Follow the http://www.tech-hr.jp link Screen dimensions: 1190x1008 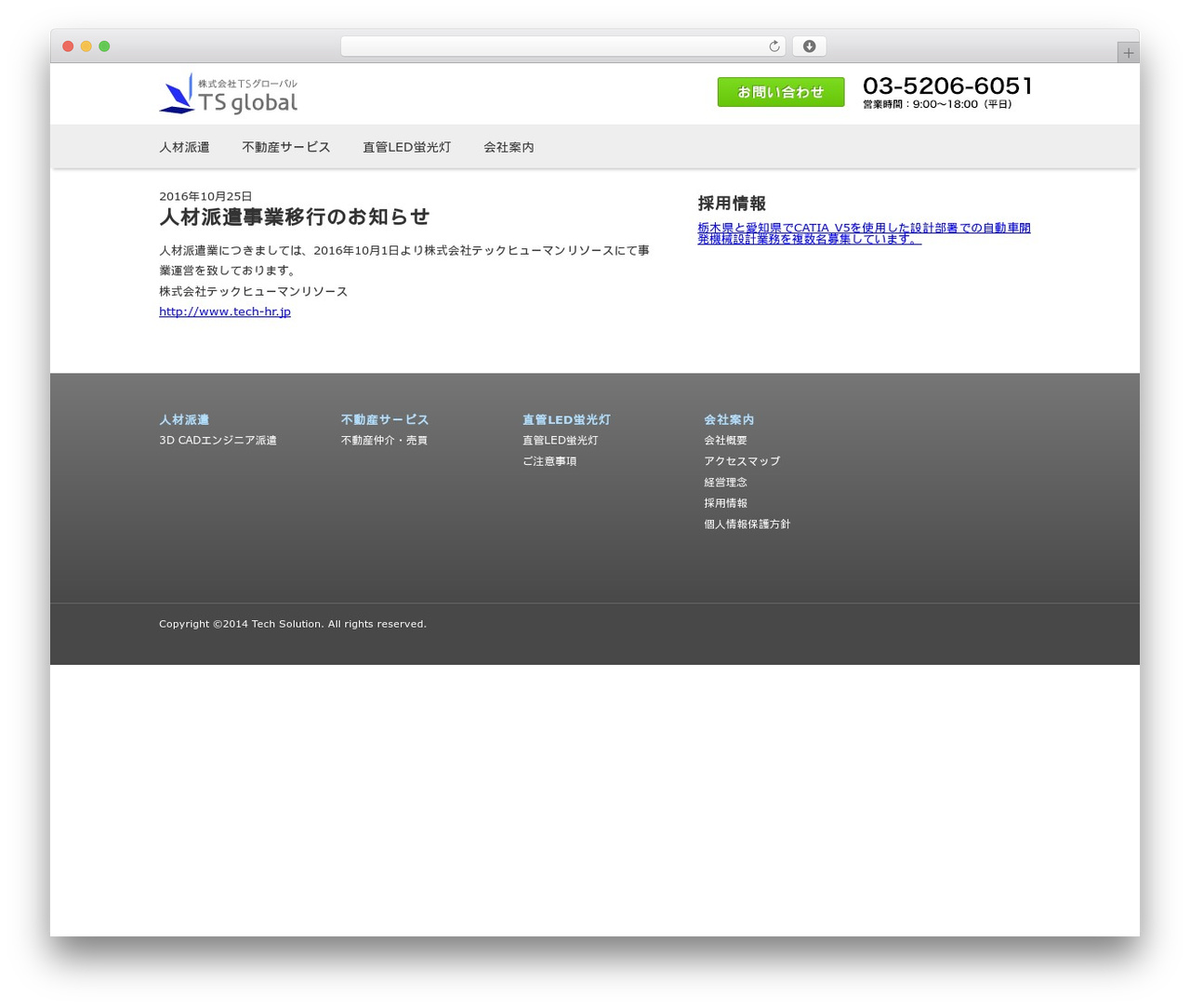click(x=225, y=312)
